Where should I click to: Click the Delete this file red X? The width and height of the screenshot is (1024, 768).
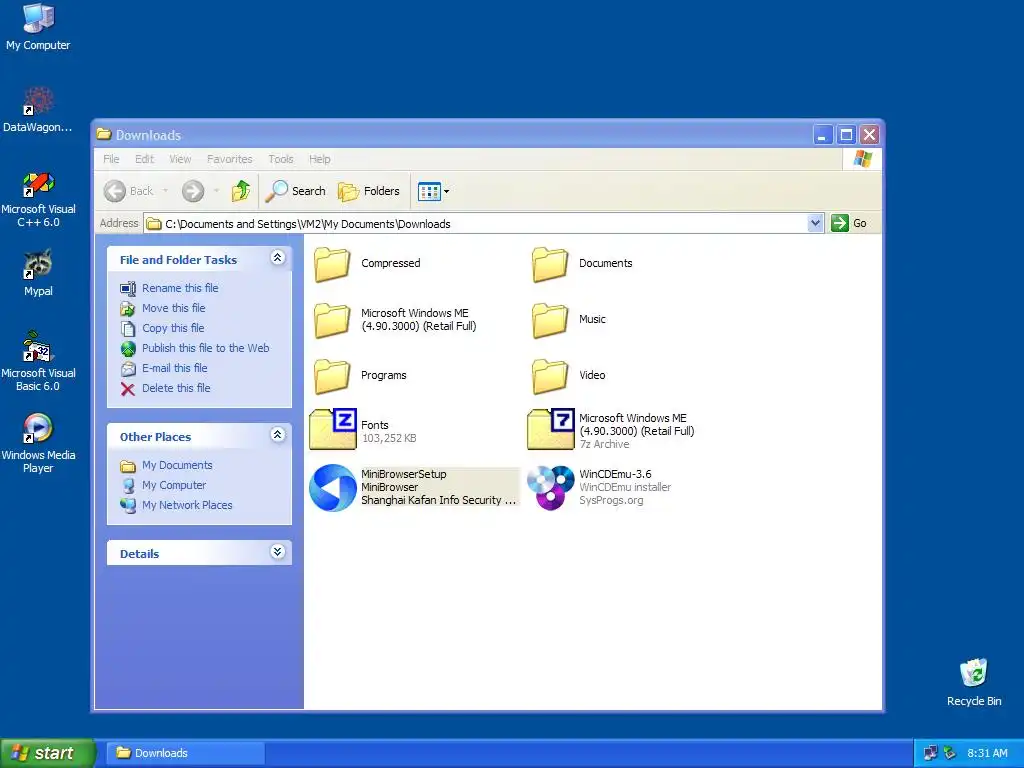pos(128,389)
